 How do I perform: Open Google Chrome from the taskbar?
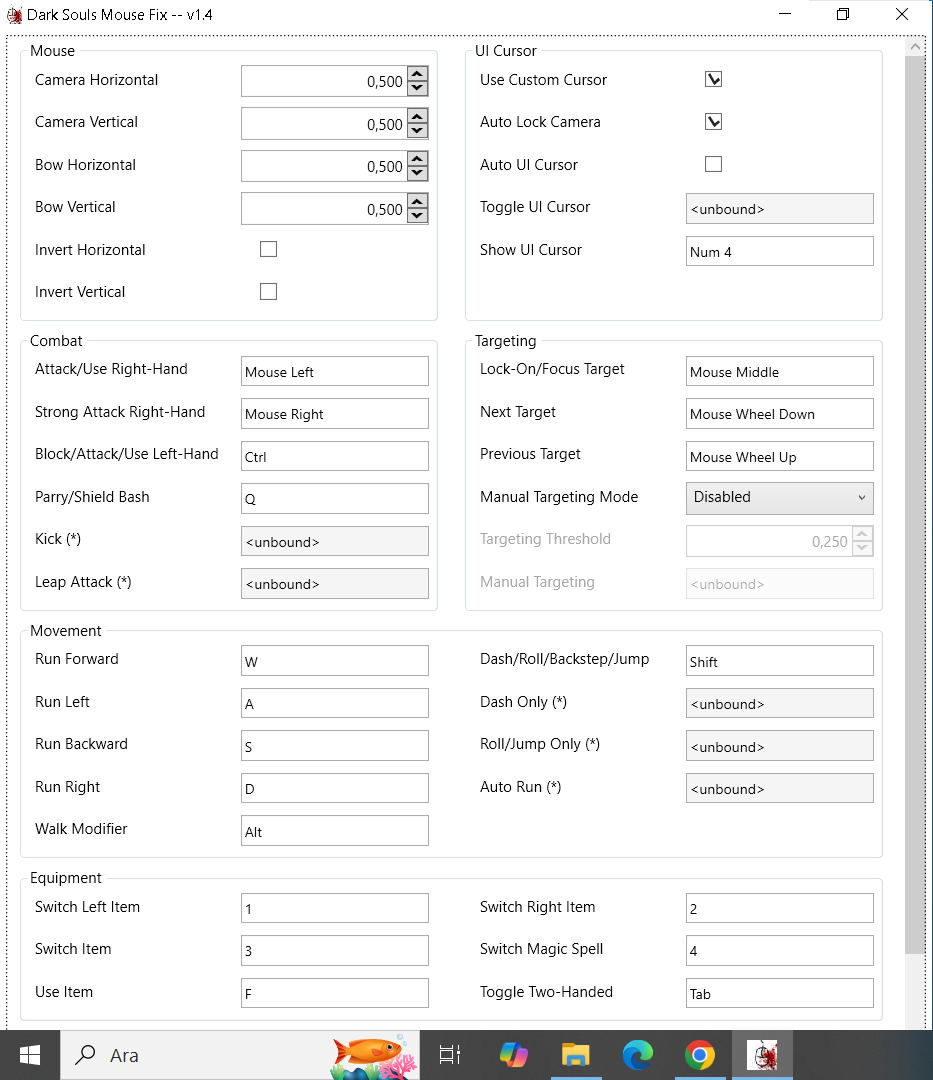tap(699, 1055)
